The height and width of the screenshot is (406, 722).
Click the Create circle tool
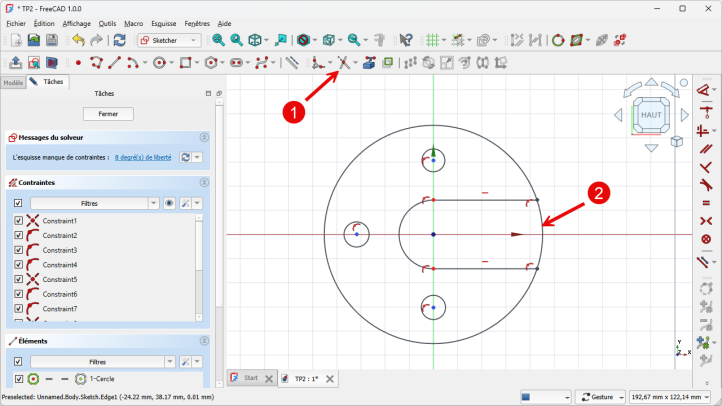[159, 62]
